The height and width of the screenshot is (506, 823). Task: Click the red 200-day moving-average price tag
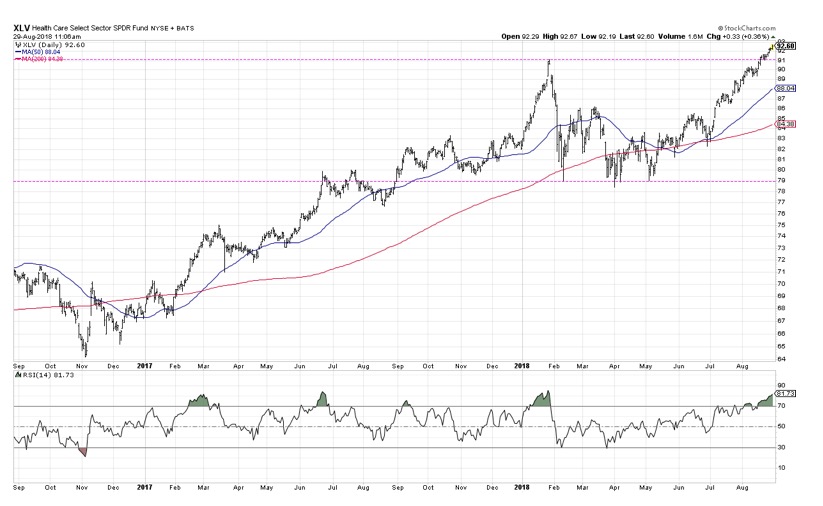click(x=786, y=124)
